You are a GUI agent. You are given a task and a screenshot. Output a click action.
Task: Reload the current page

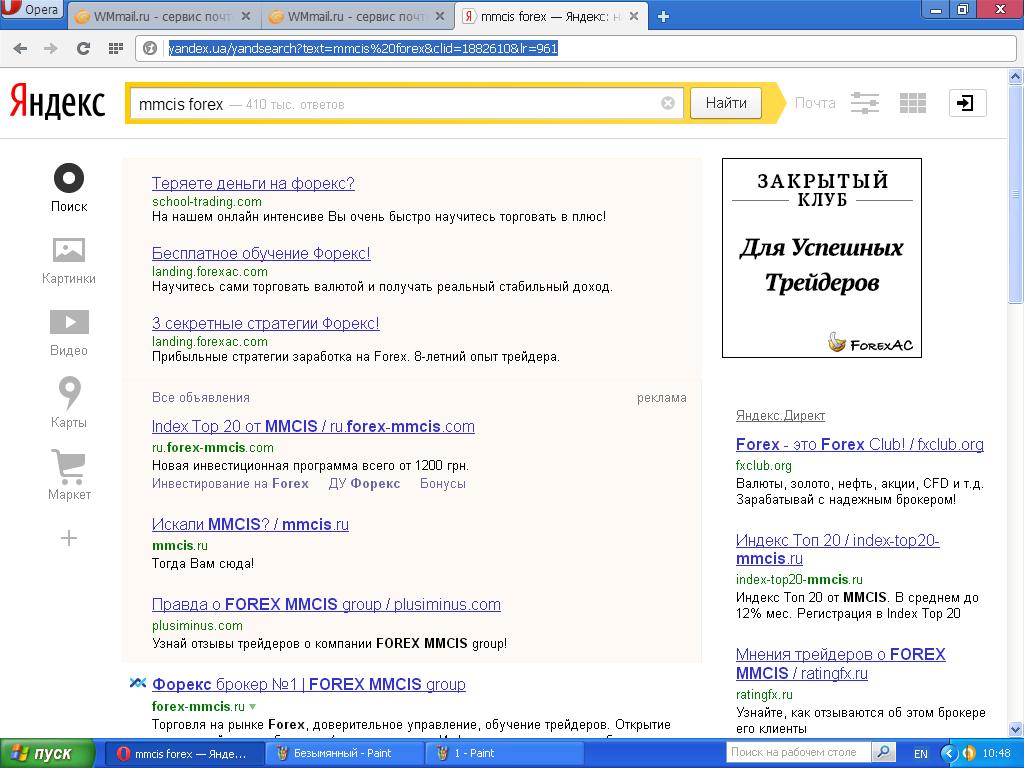(x=83, y=48)
